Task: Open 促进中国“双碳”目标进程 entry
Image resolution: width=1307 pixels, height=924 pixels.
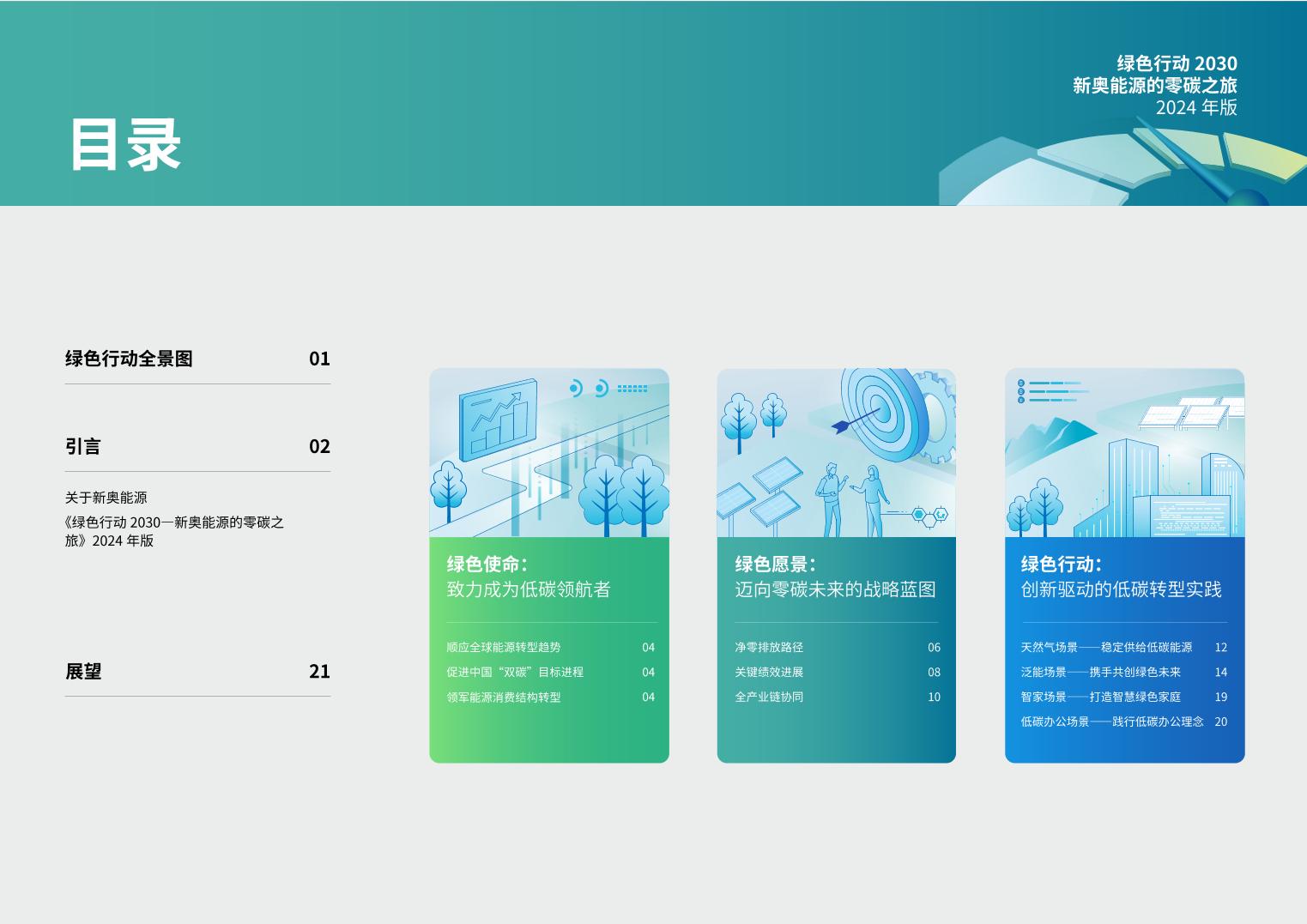Action: click(515, 673)
